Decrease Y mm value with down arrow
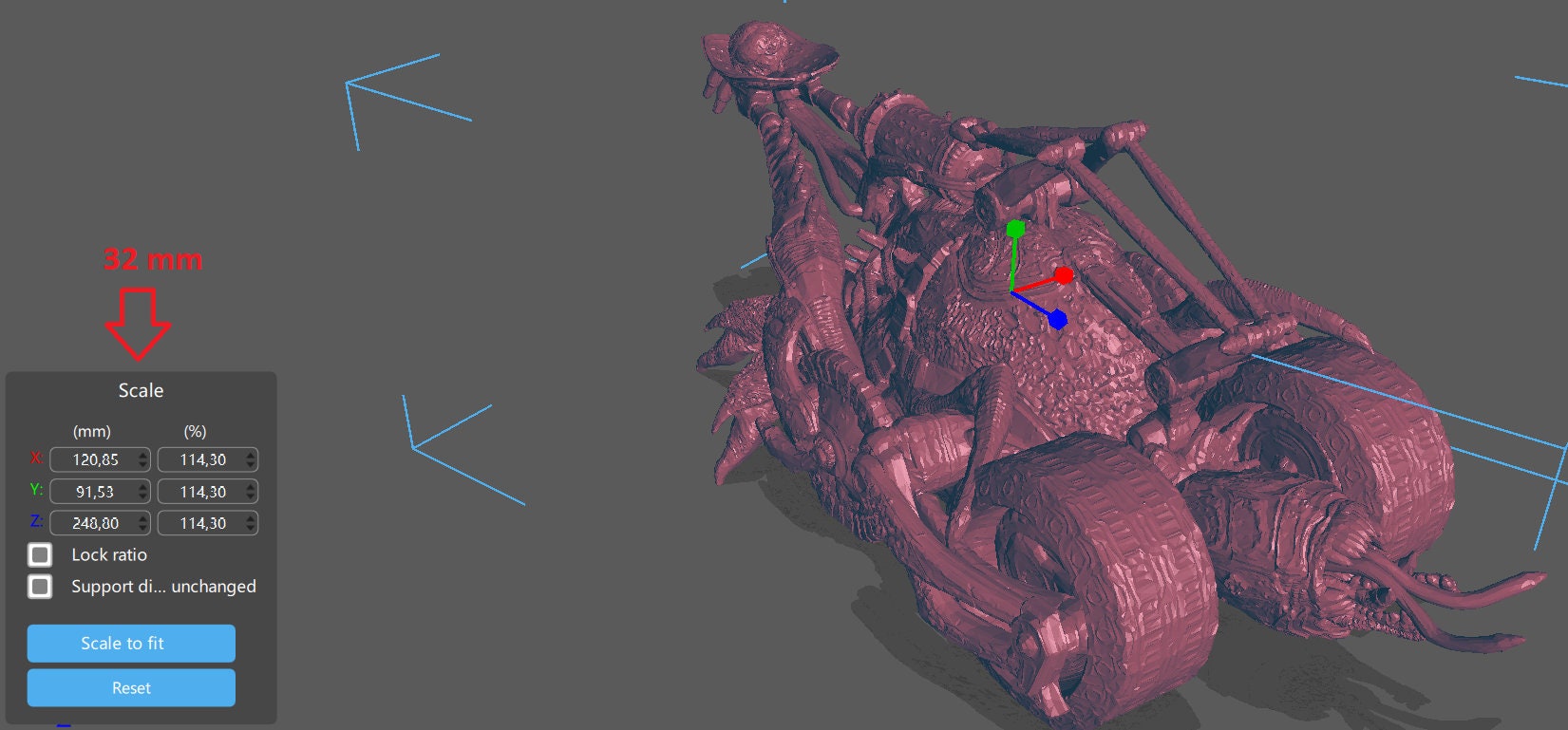This screenshot has width=1568, height=730. point(143,496)
